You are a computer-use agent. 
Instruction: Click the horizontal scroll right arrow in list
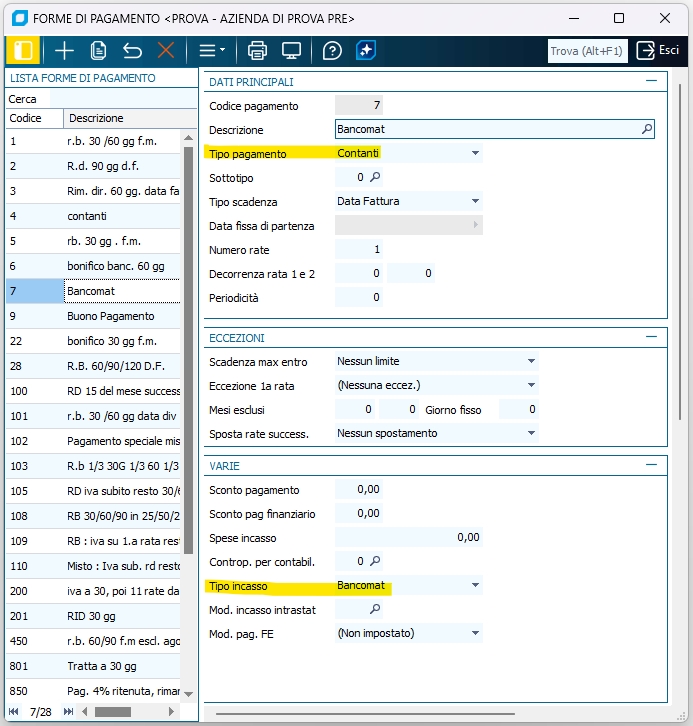coord(171,711)
